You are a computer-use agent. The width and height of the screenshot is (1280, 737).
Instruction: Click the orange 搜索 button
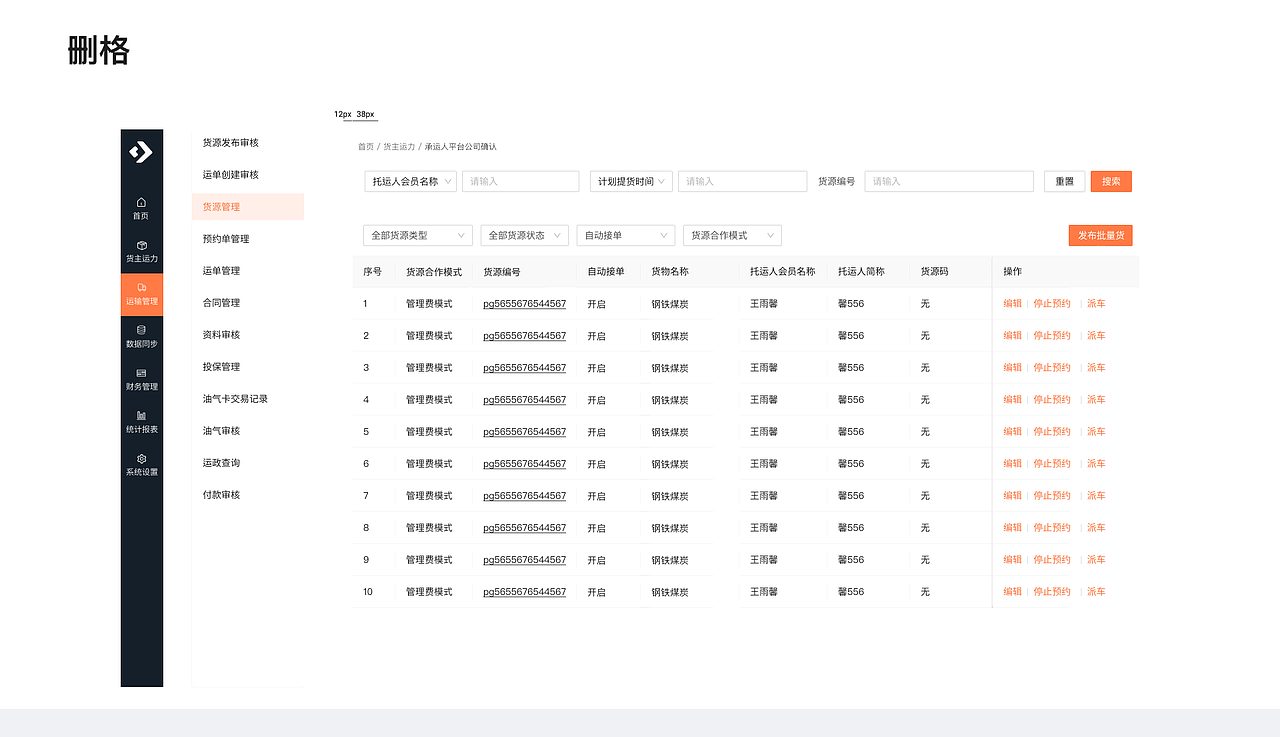pos(1111,181)
